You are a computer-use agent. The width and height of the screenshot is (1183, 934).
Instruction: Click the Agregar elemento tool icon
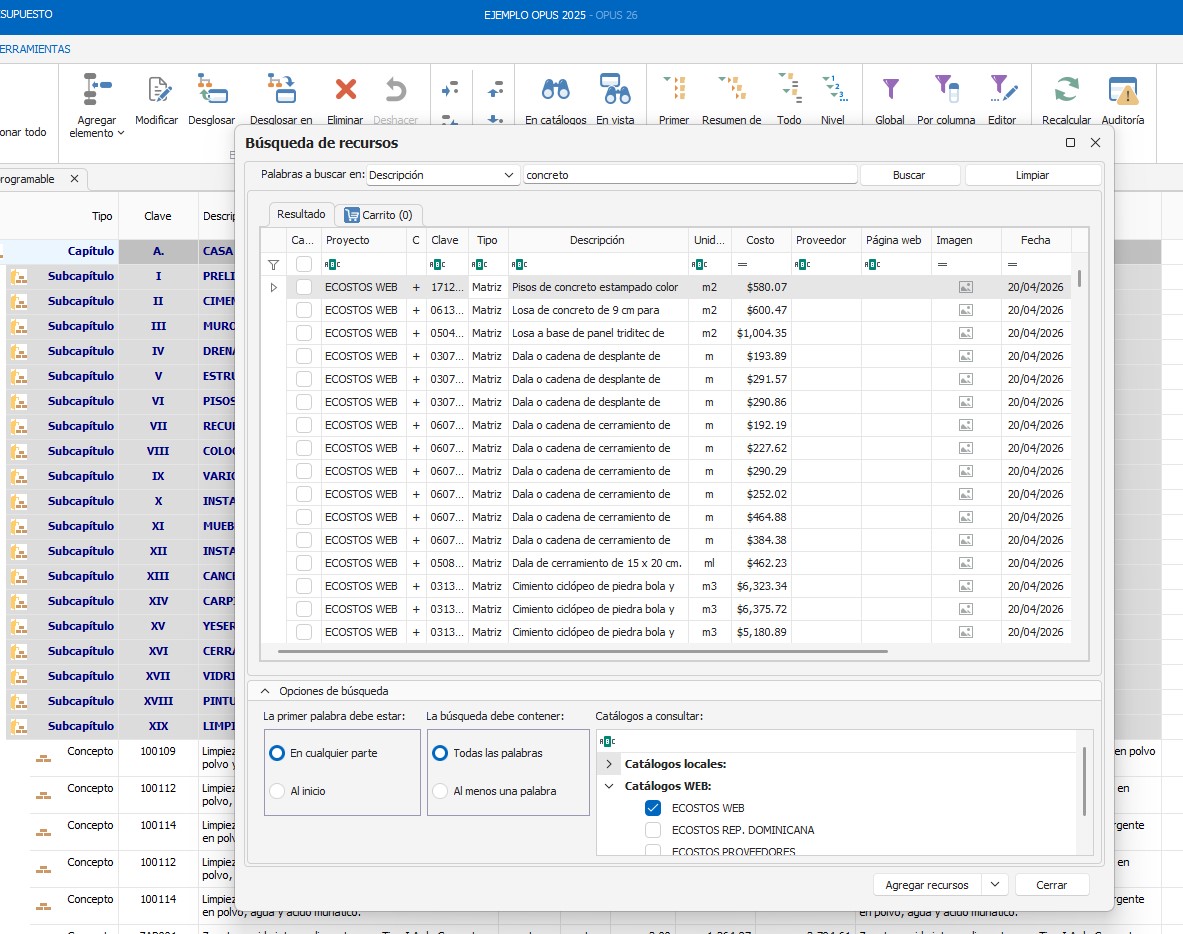point(97,90)
